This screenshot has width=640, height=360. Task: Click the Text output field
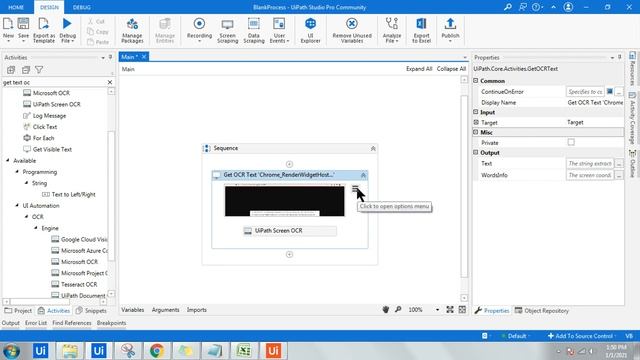[x=590, y=164]
